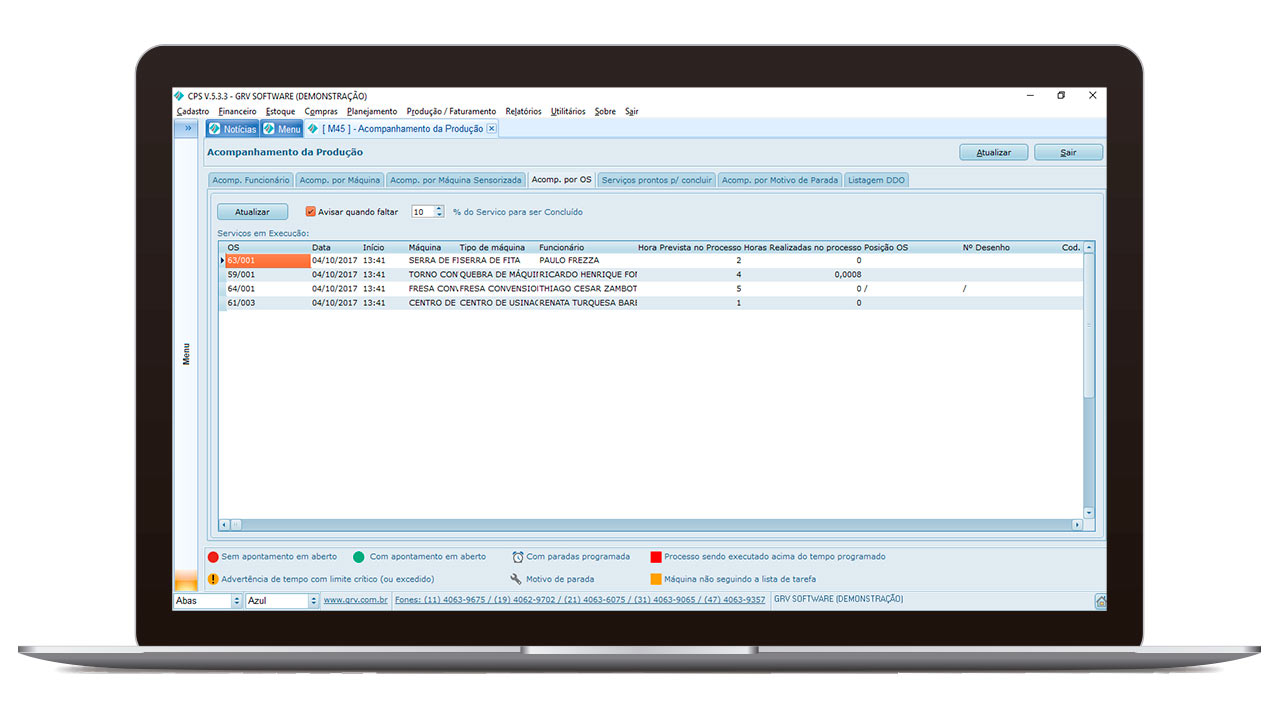This screenshot has width=1280, height=720.
Task: Open the Compras menu
Action: [321, 111]
